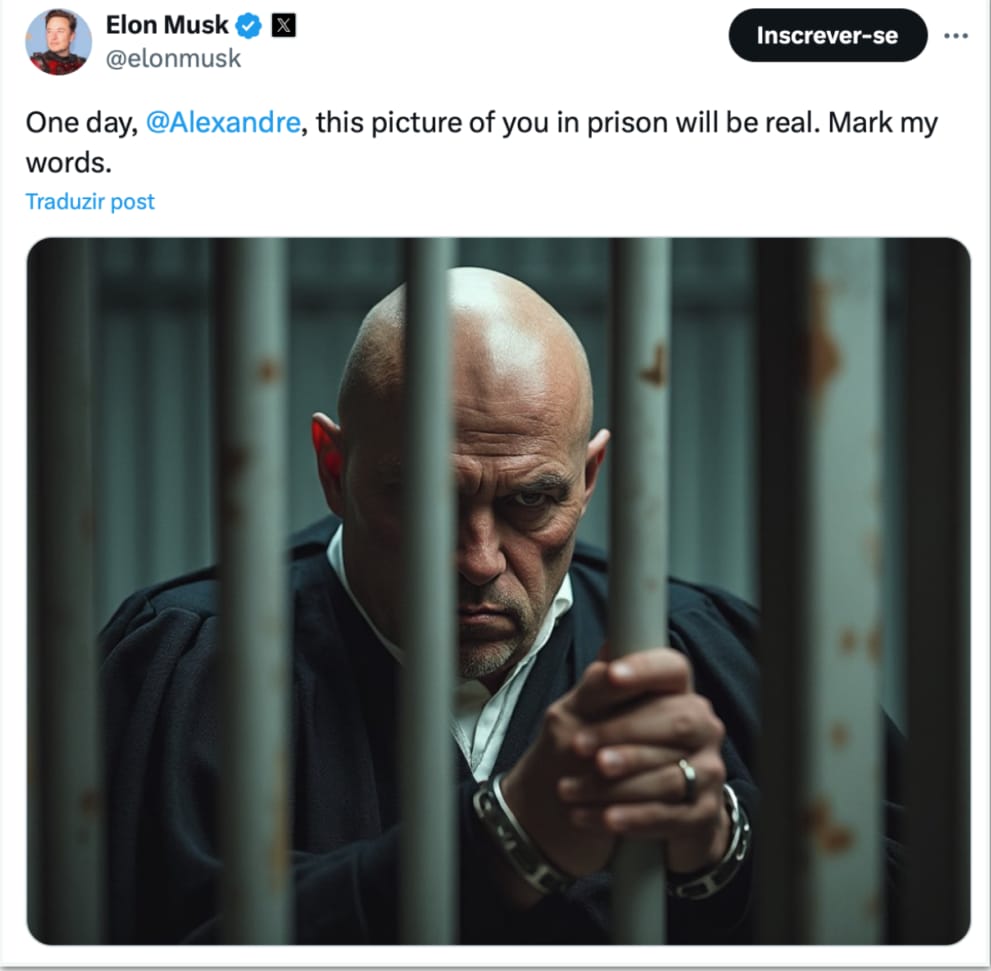Translate the post via Traduzir post

[90, 201]
